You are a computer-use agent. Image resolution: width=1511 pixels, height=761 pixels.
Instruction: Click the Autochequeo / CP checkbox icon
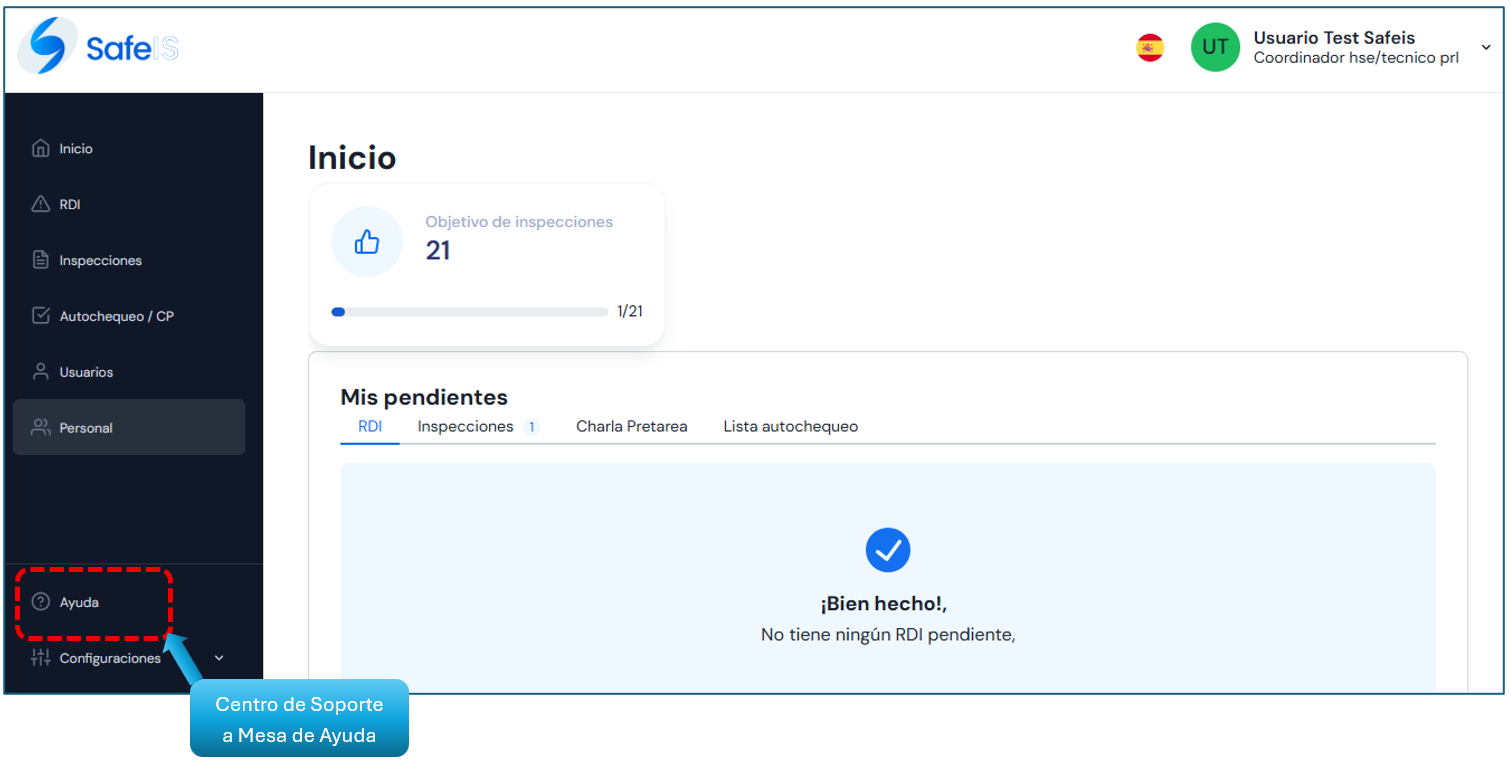coord(41,316)
